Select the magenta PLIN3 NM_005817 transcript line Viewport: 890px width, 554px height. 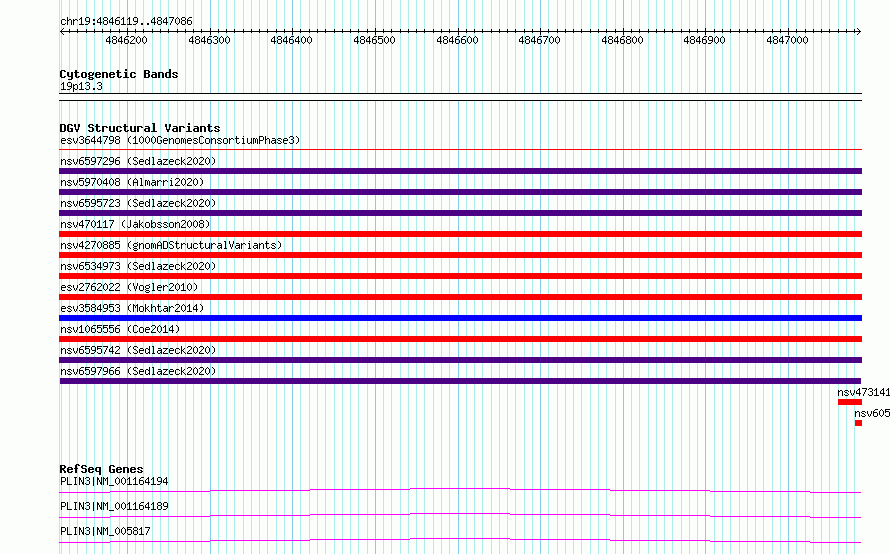coord(460,540)
